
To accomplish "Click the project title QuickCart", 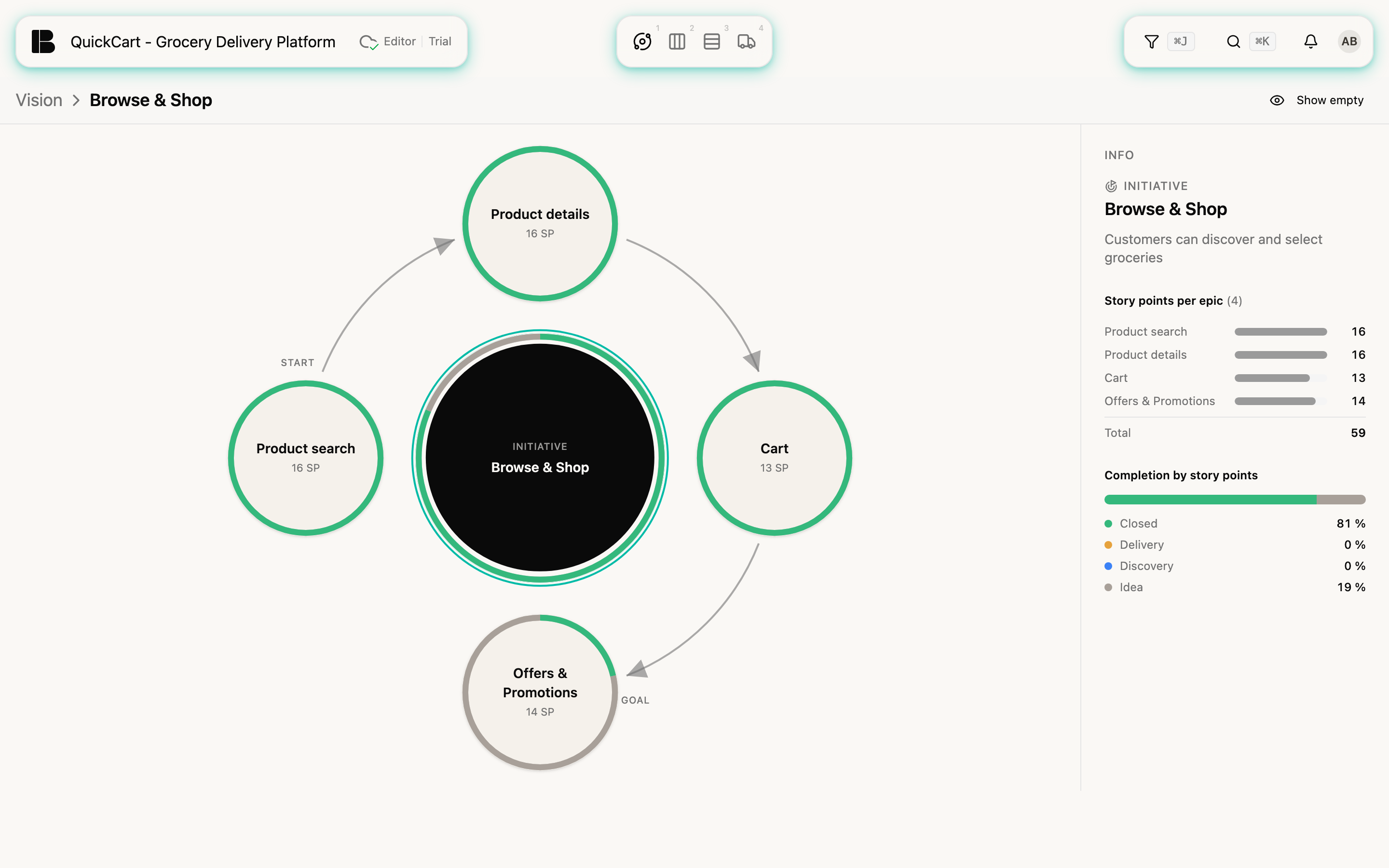I will click(x=203, y=42).
